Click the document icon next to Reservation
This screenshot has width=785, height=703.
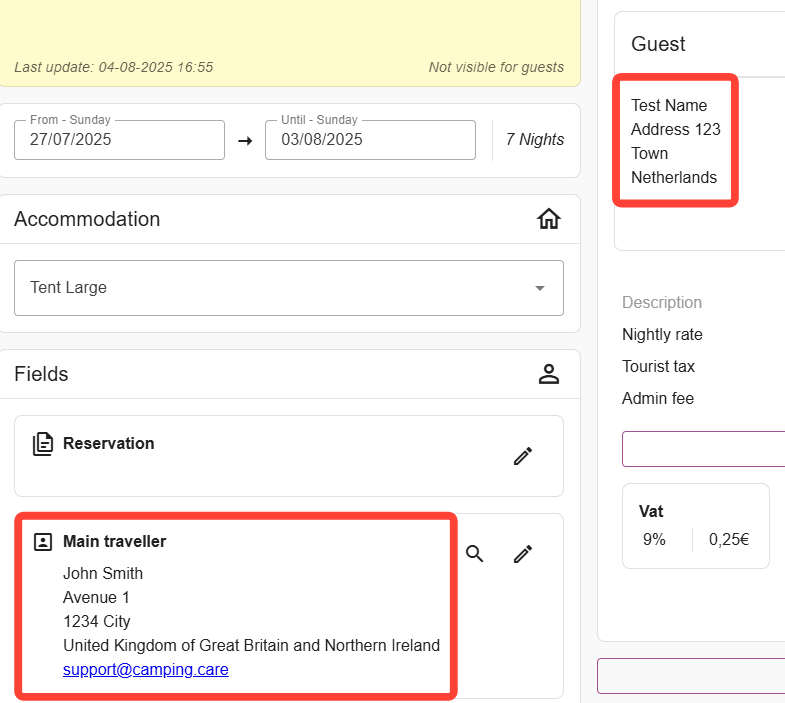click(x=42, y=444)
